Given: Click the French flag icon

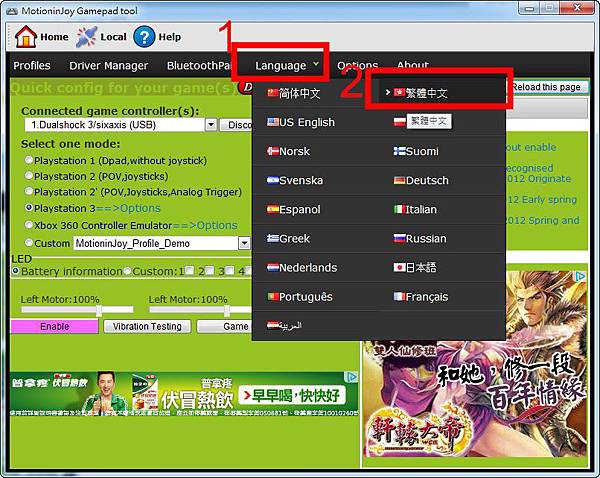Looking at the screenshot, I should coord(399,297).
